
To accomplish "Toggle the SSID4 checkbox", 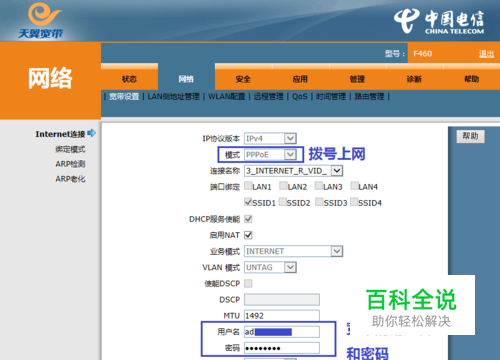I will click(x=354, y=202).
